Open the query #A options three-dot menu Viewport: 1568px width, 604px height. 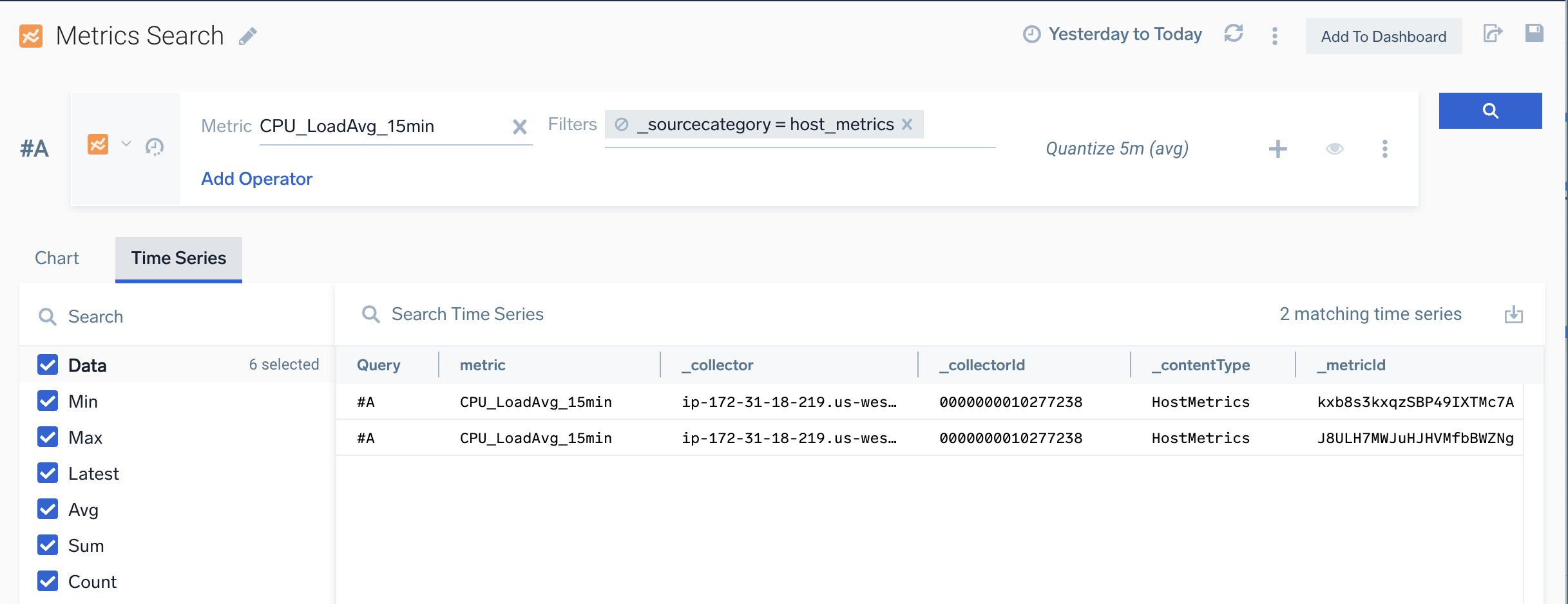[1384, 149]
